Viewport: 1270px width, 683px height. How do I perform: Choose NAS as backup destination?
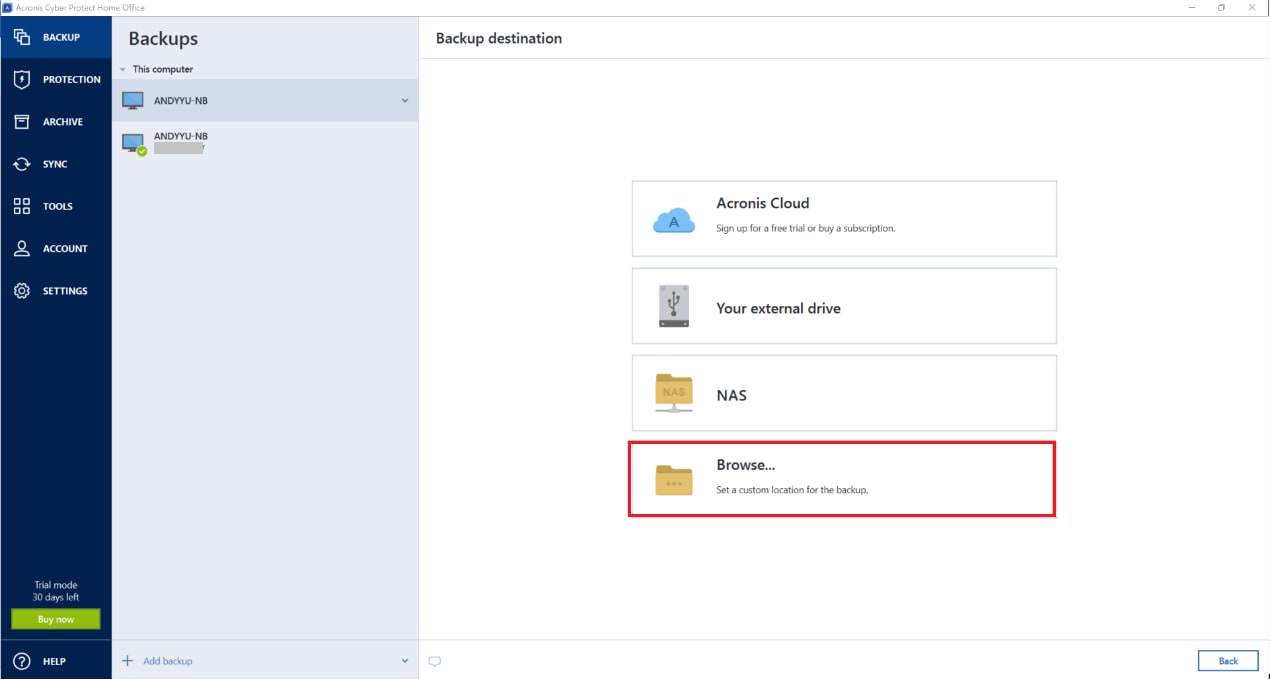(x=844, y=393)
